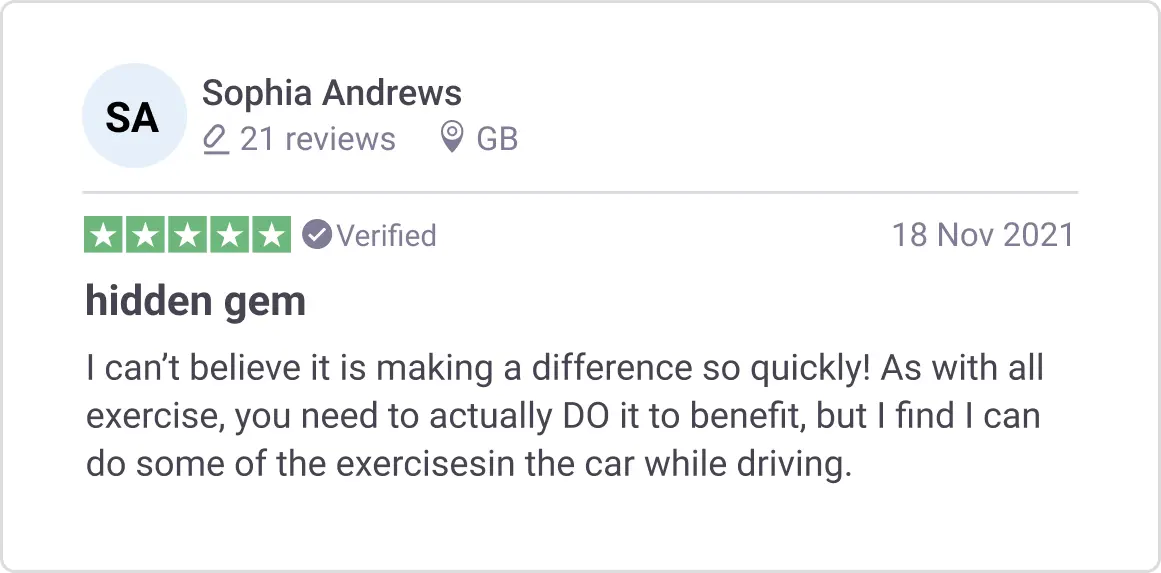Click the review line starting 'I can't believe'

click(564, 368)
